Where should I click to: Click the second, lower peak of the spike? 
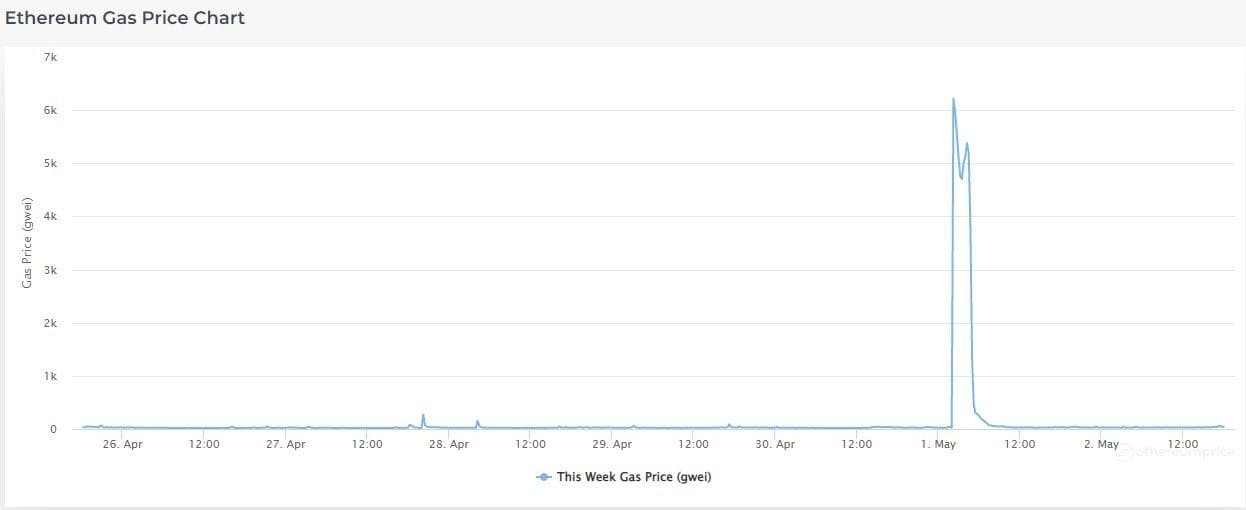click(x=967, y=143)
